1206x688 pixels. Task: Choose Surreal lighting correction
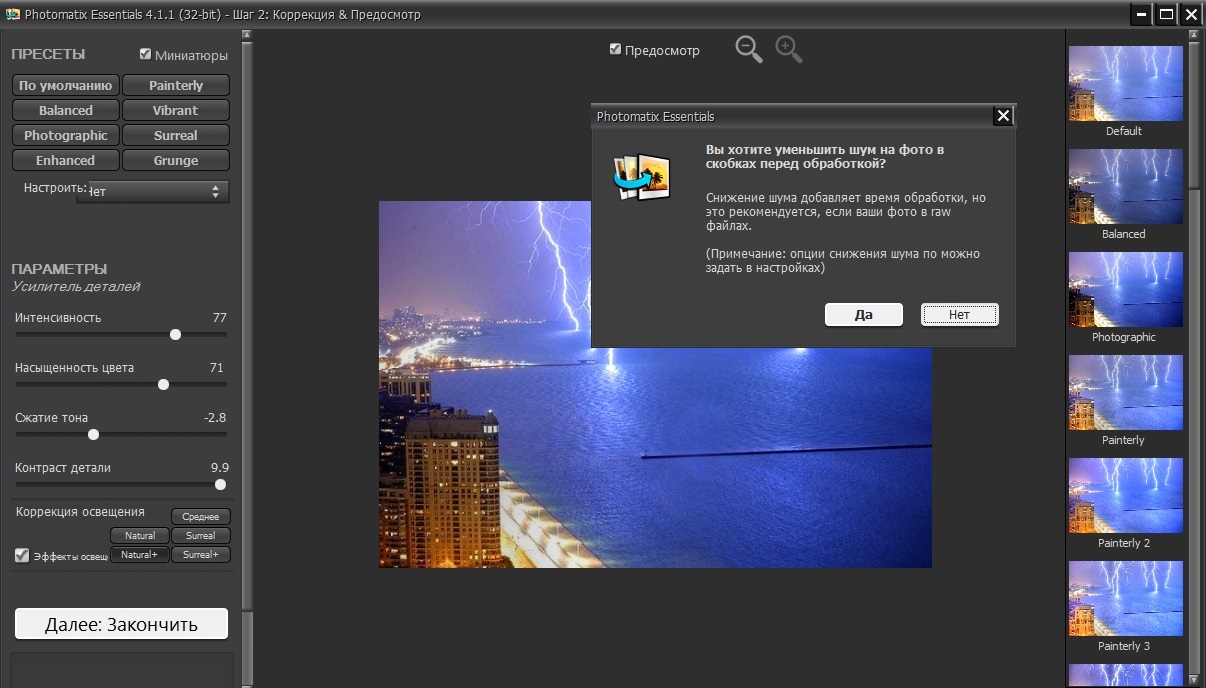201,536
